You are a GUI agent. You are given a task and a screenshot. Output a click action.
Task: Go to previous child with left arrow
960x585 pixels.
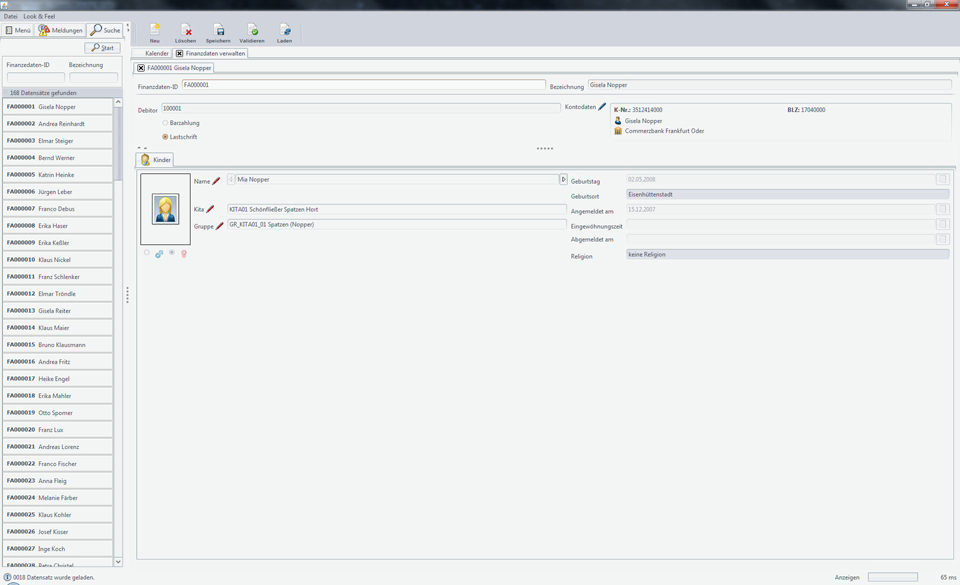pos(231,179)
